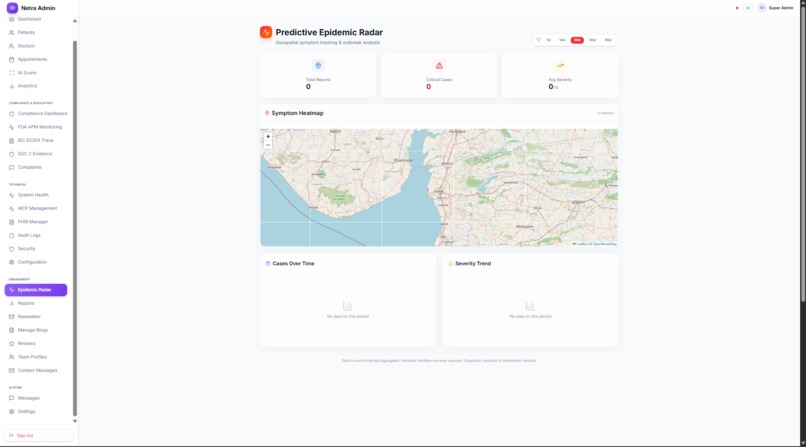Select the 7d time range
Viewport: 806px width, 447px height.
pyautogui.click(x=548, y=40)
